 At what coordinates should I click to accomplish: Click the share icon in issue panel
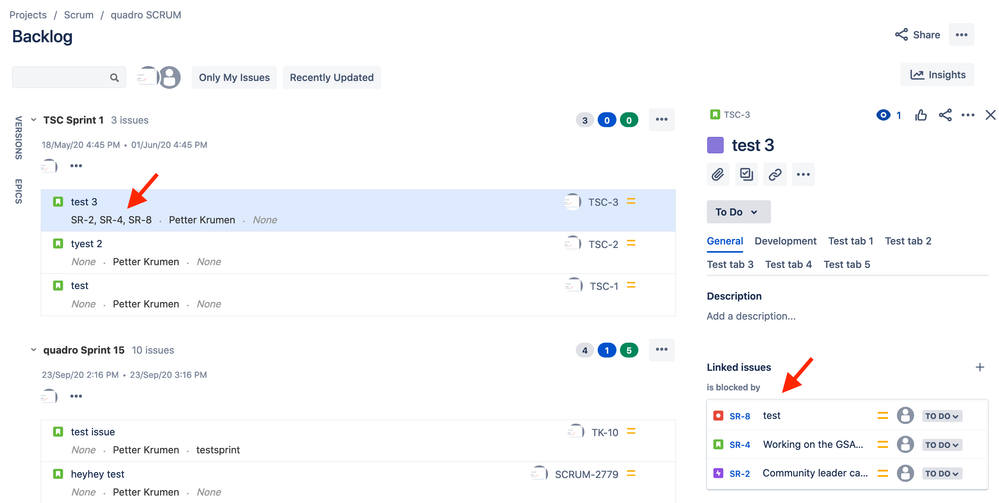945,115
